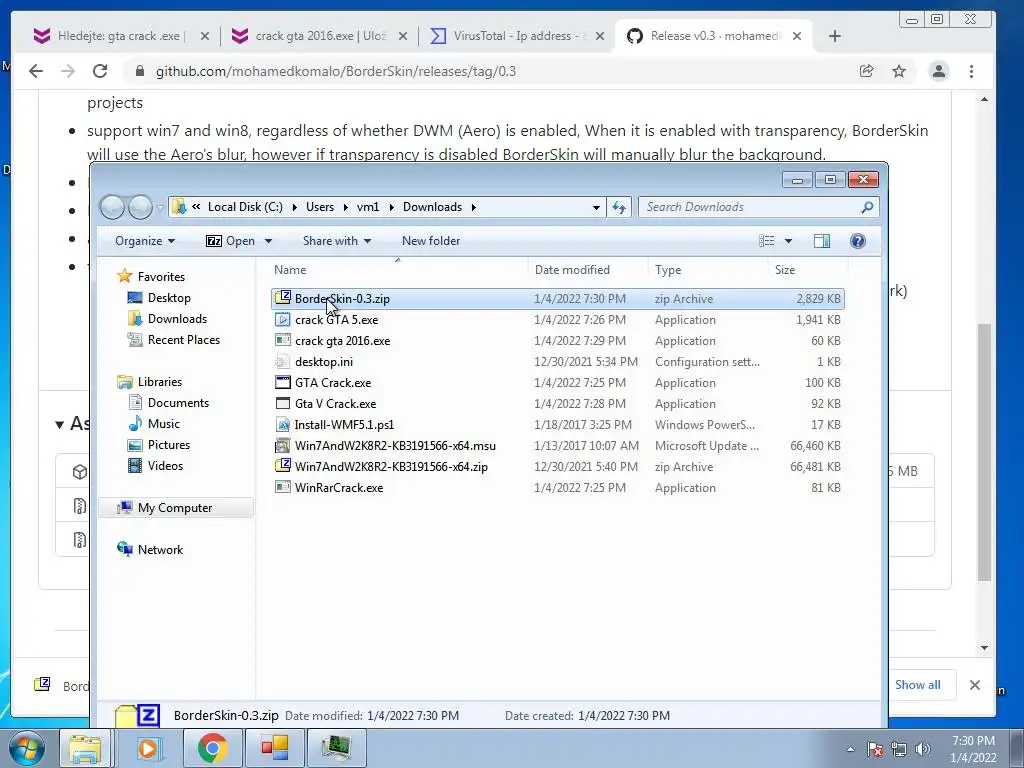The image size is (1024, 768).
Task: Open a new Chrome tab
Action: pos(835,36)
